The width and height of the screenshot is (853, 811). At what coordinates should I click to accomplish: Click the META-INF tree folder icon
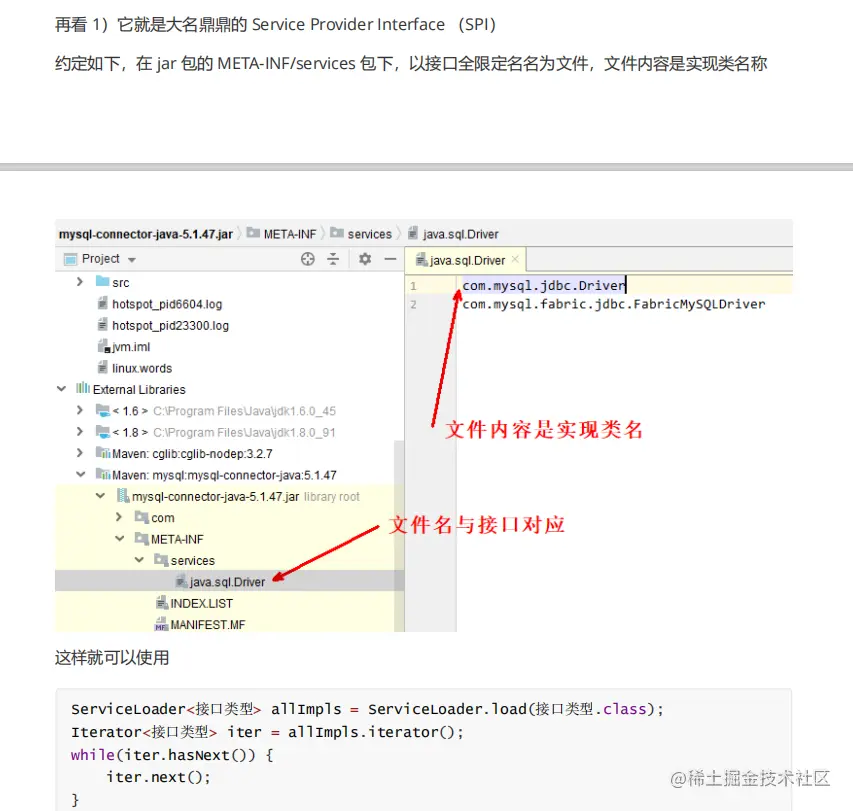pos(141,538)
